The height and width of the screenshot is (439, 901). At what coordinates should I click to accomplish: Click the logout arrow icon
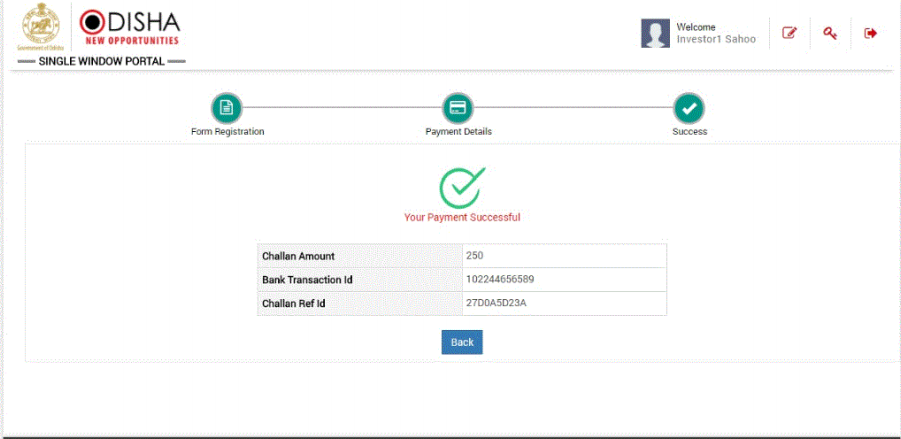871,33
